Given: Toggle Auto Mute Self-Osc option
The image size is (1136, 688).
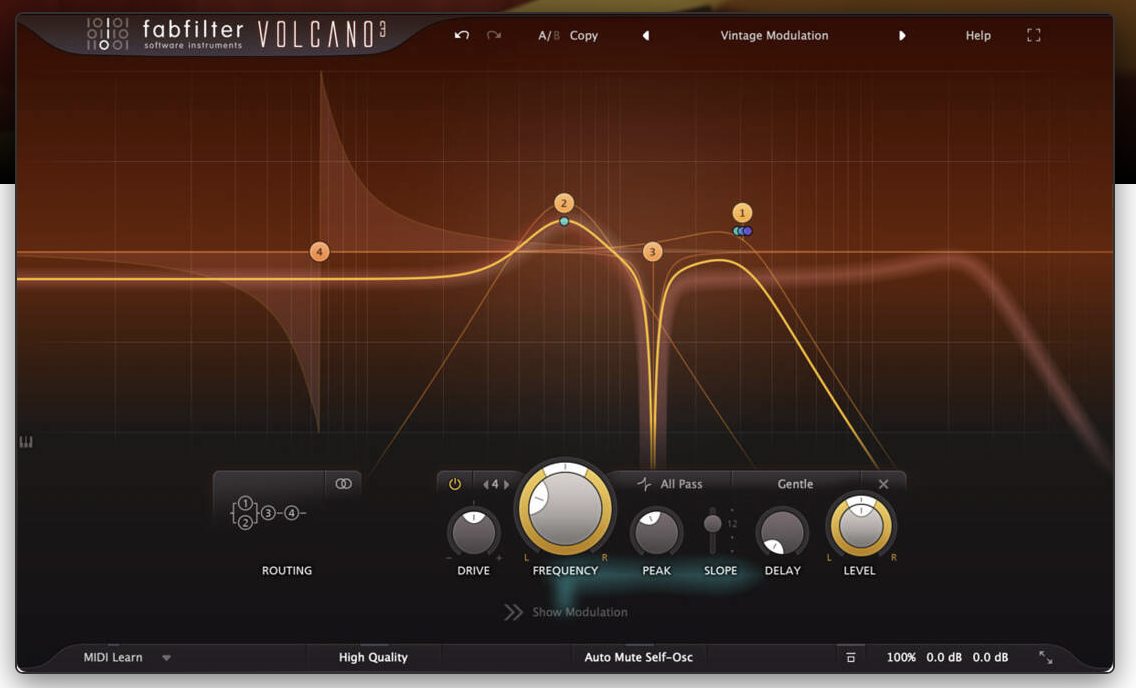Looking at the screenshot, I should pyautogui.click(x=638, y=658).
